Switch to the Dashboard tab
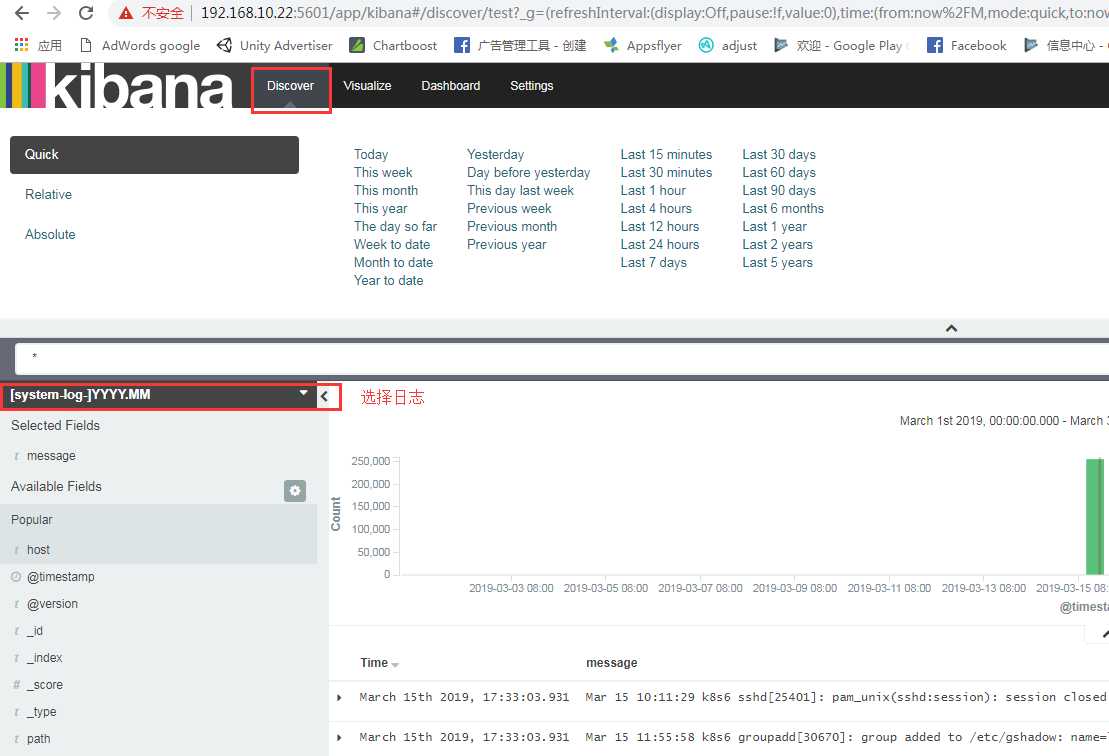Screen dimensions: 1109x756 [x=451, y=86]
